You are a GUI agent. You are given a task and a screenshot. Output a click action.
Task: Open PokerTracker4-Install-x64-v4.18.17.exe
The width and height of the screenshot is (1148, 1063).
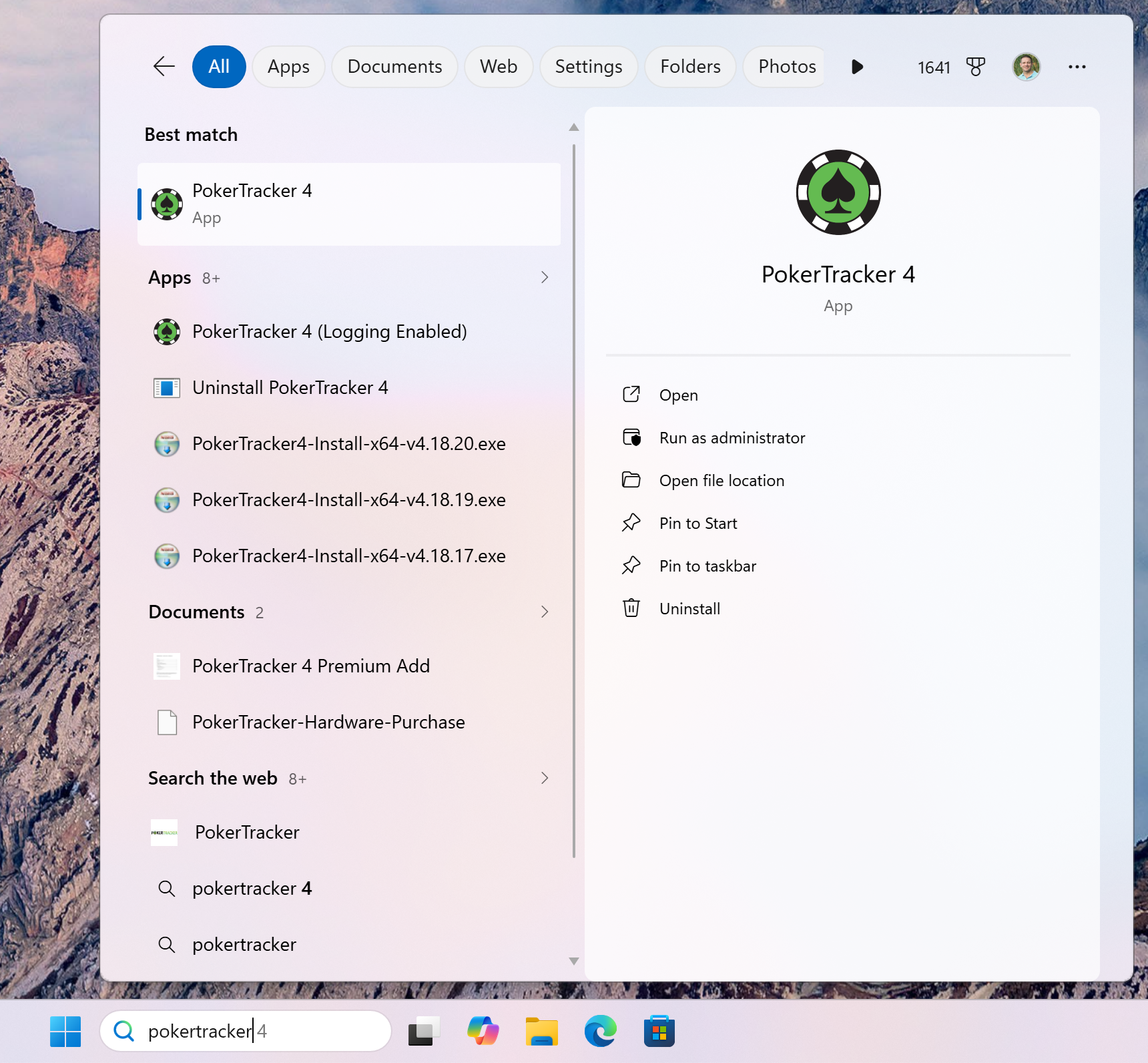349,556
